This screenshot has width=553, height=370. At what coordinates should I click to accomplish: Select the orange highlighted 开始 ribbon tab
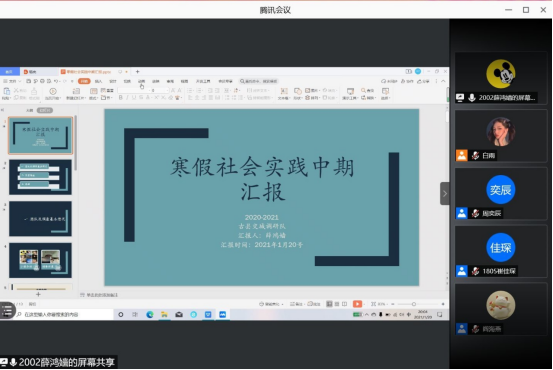84,81
